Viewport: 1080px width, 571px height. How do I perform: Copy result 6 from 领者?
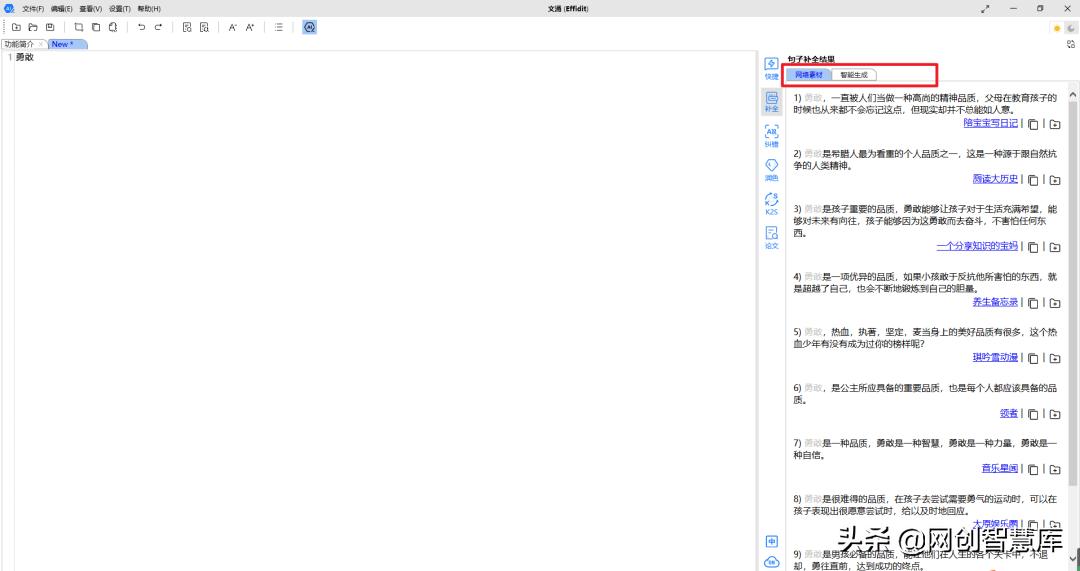pyautogui.click(x=1033, y=415)
